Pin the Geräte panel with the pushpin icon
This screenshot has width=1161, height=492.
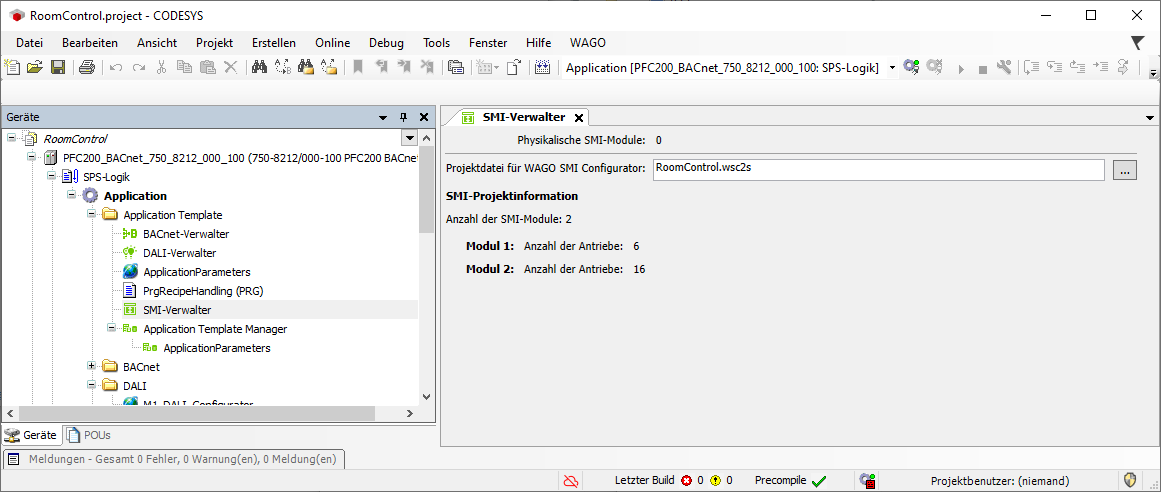point(404,117)
